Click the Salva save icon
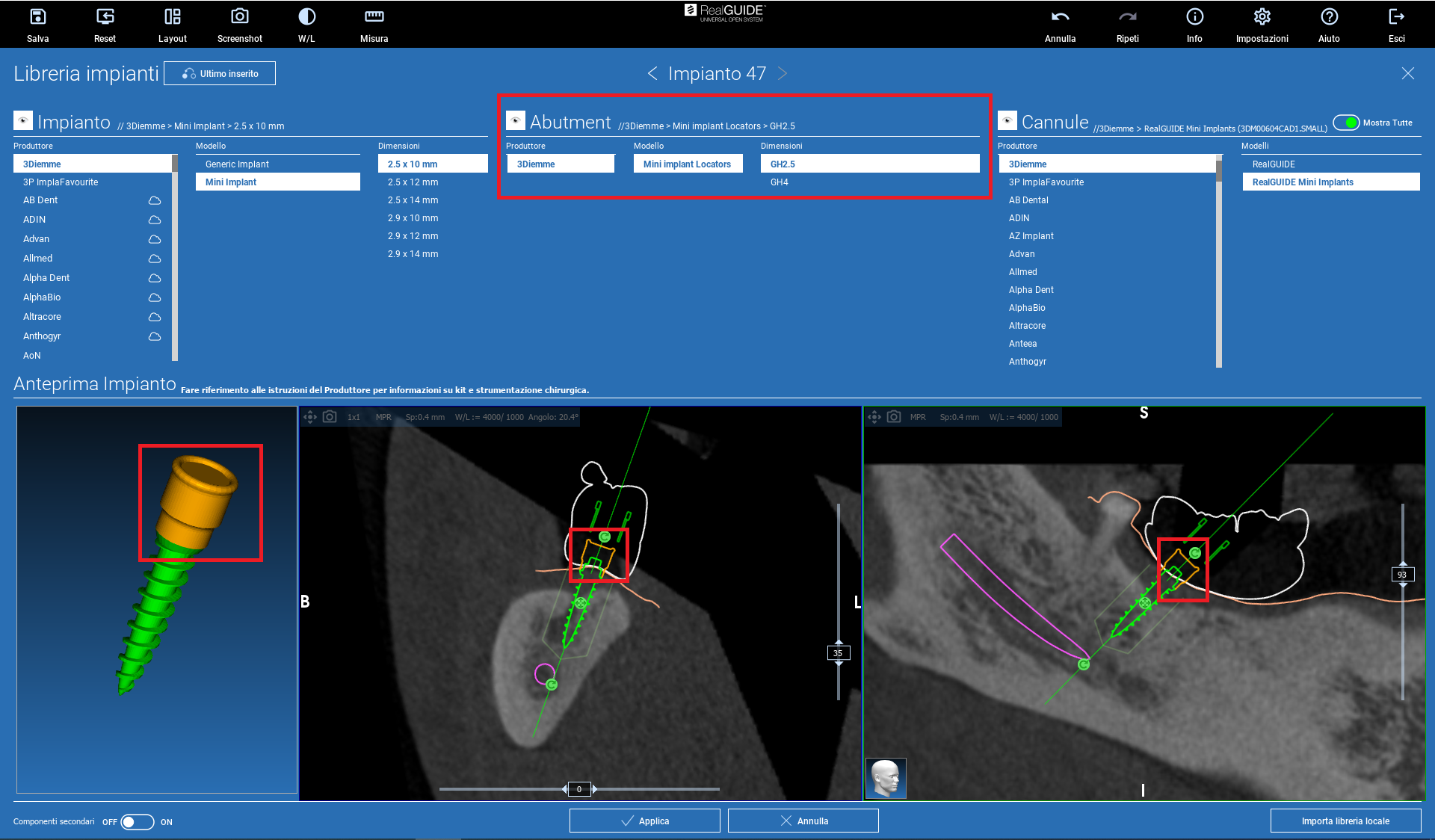Image resolution: width=1435 pixels, height=840 pixels. click(x=37, y=17)
